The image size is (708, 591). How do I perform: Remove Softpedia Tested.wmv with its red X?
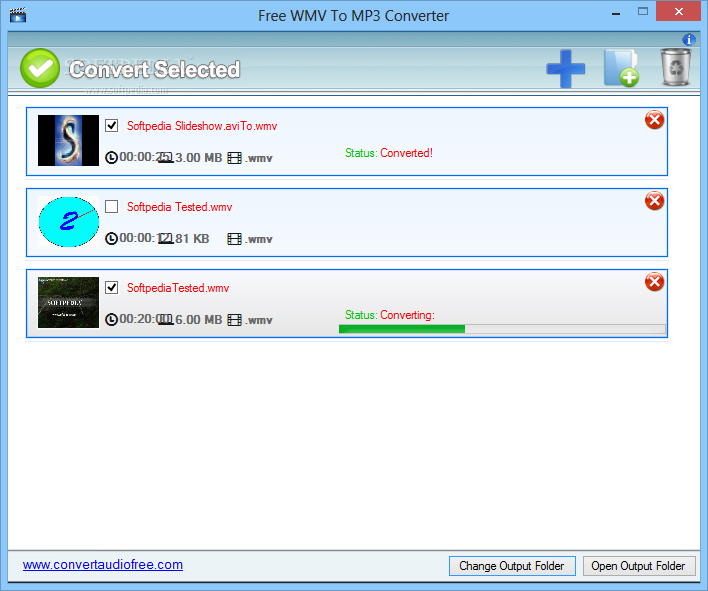[x=654, y=200]
